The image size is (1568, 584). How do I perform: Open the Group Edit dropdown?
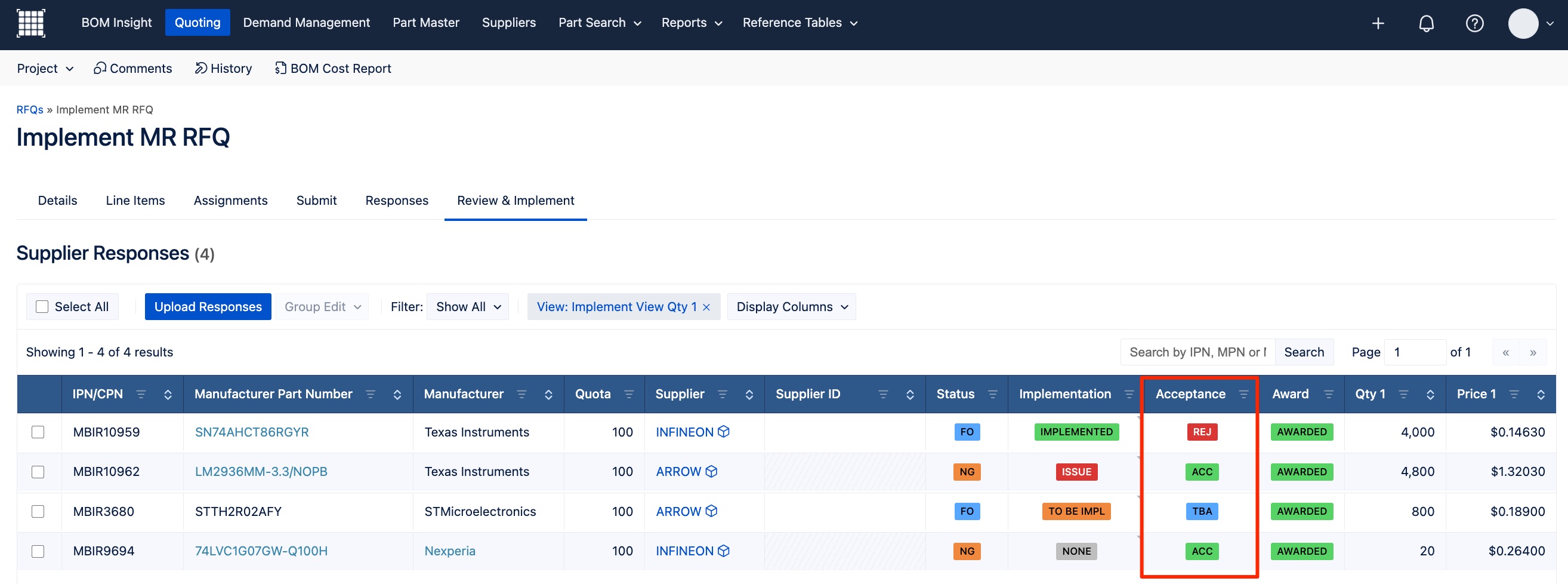[x=322, y=307]
